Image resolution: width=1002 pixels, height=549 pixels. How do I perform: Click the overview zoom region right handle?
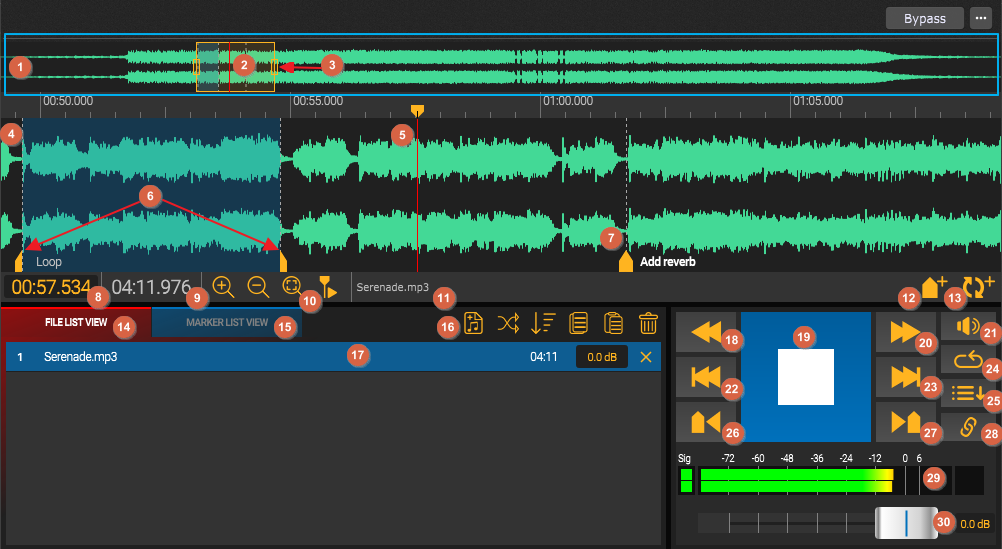275,66
